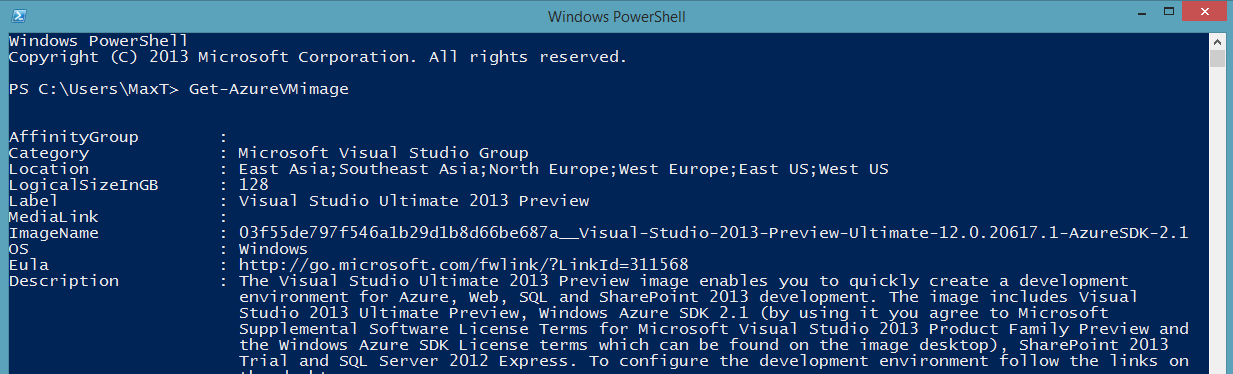Click the PS C:\Users\MaxT> prompt
This screenshot has width=1233, height=374.
point(94,89)
